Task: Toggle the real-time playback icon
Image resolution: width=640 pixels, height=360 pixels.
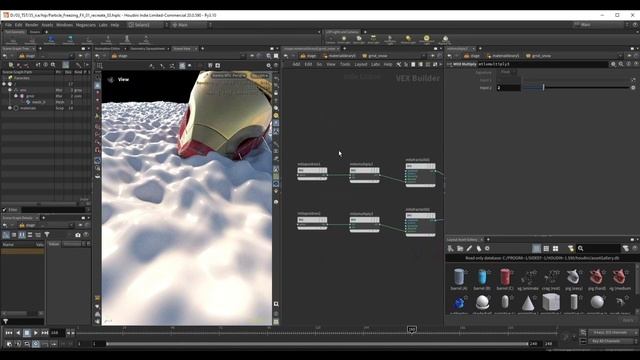Action: point(36,344)
